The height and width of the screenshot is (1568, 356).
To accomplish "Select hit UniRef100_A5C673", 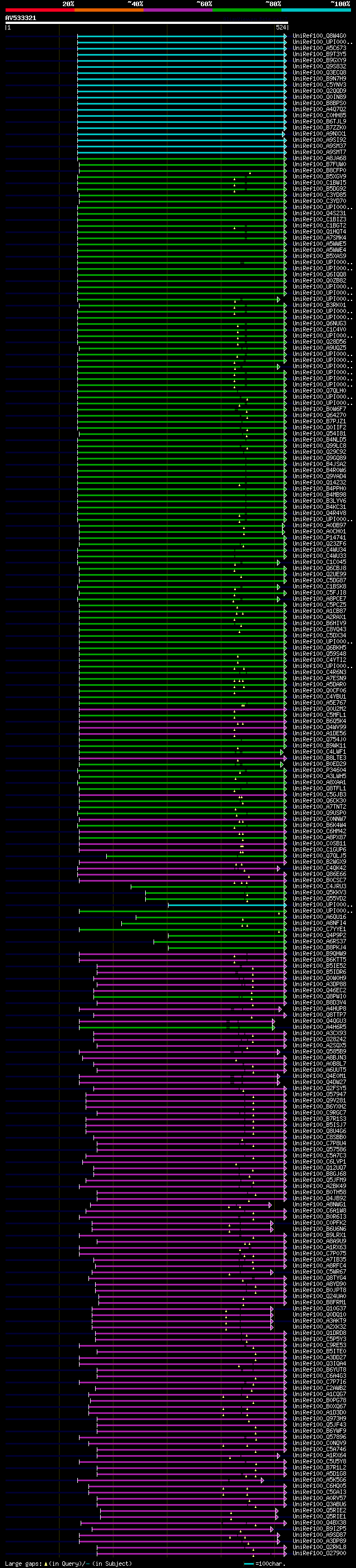I will (x=319, y=48).
